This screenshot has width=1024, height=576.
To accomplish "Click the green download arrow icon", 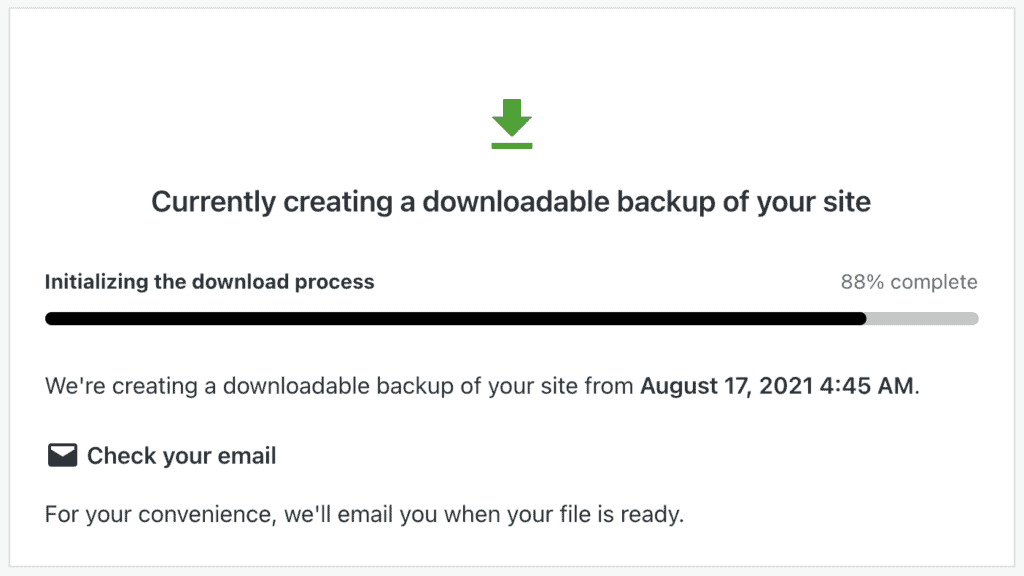I will pyautogui.click(x=512, y=123).
